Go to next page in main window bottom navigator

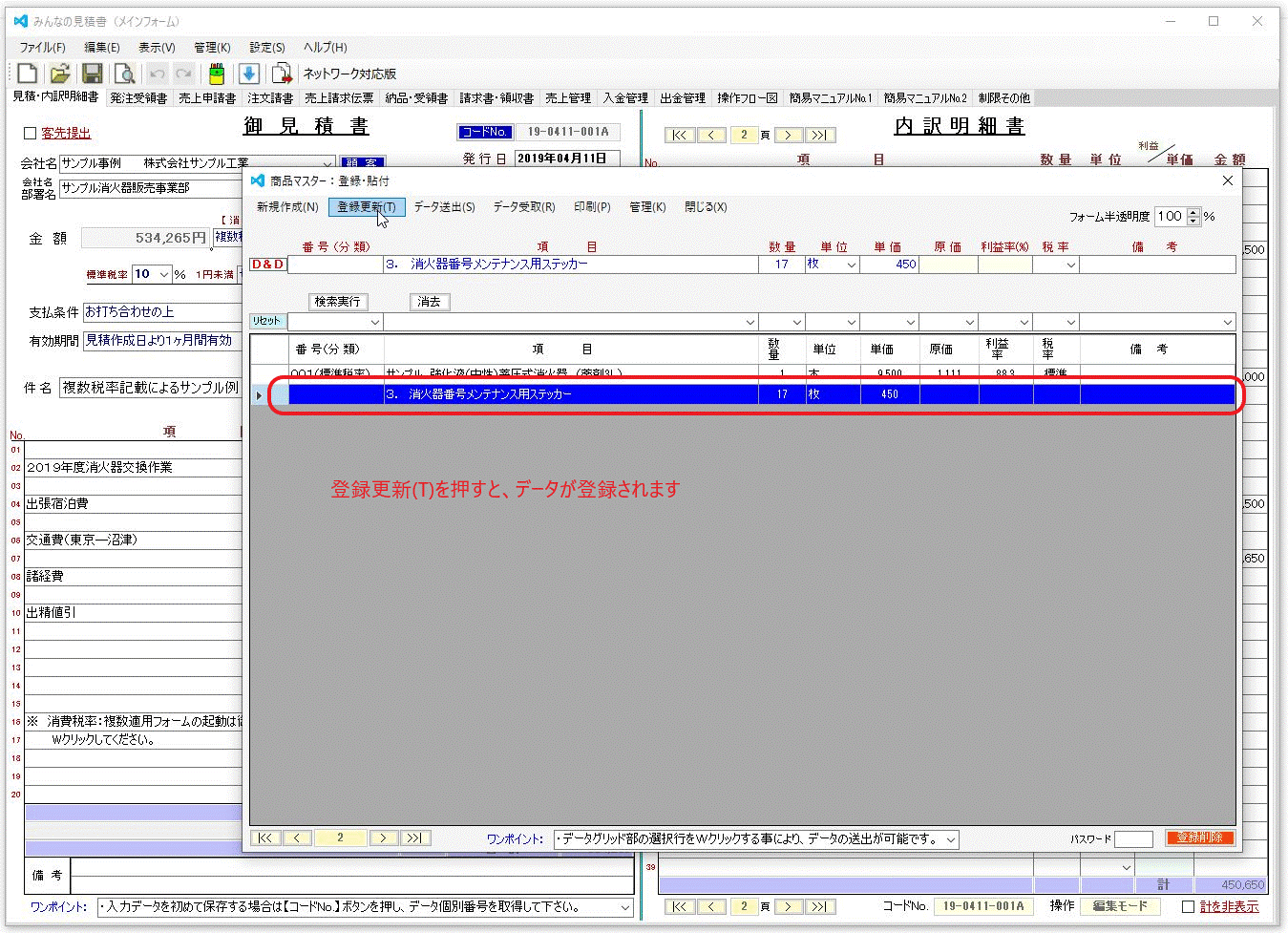788,906
